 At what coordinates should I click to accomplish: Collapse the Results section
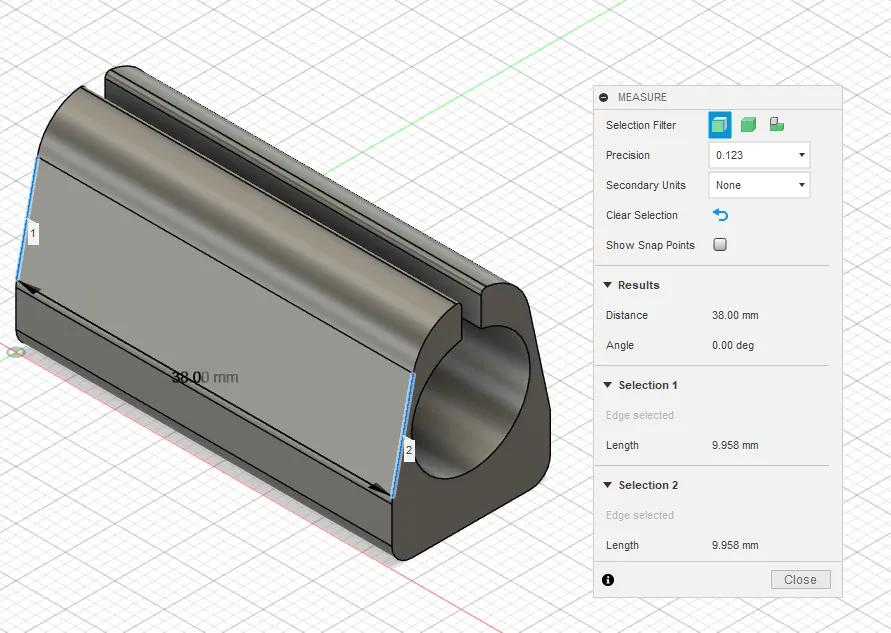(x=607, y=285)
